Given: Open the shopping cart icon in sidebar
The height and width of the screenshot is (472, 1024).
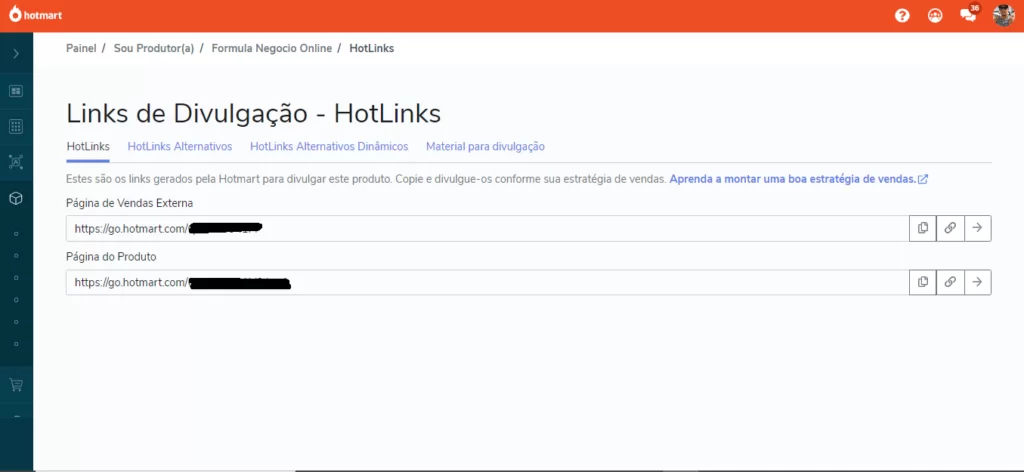Looking at the screenshot, I should pyautogui.click(x=16, y=384).
